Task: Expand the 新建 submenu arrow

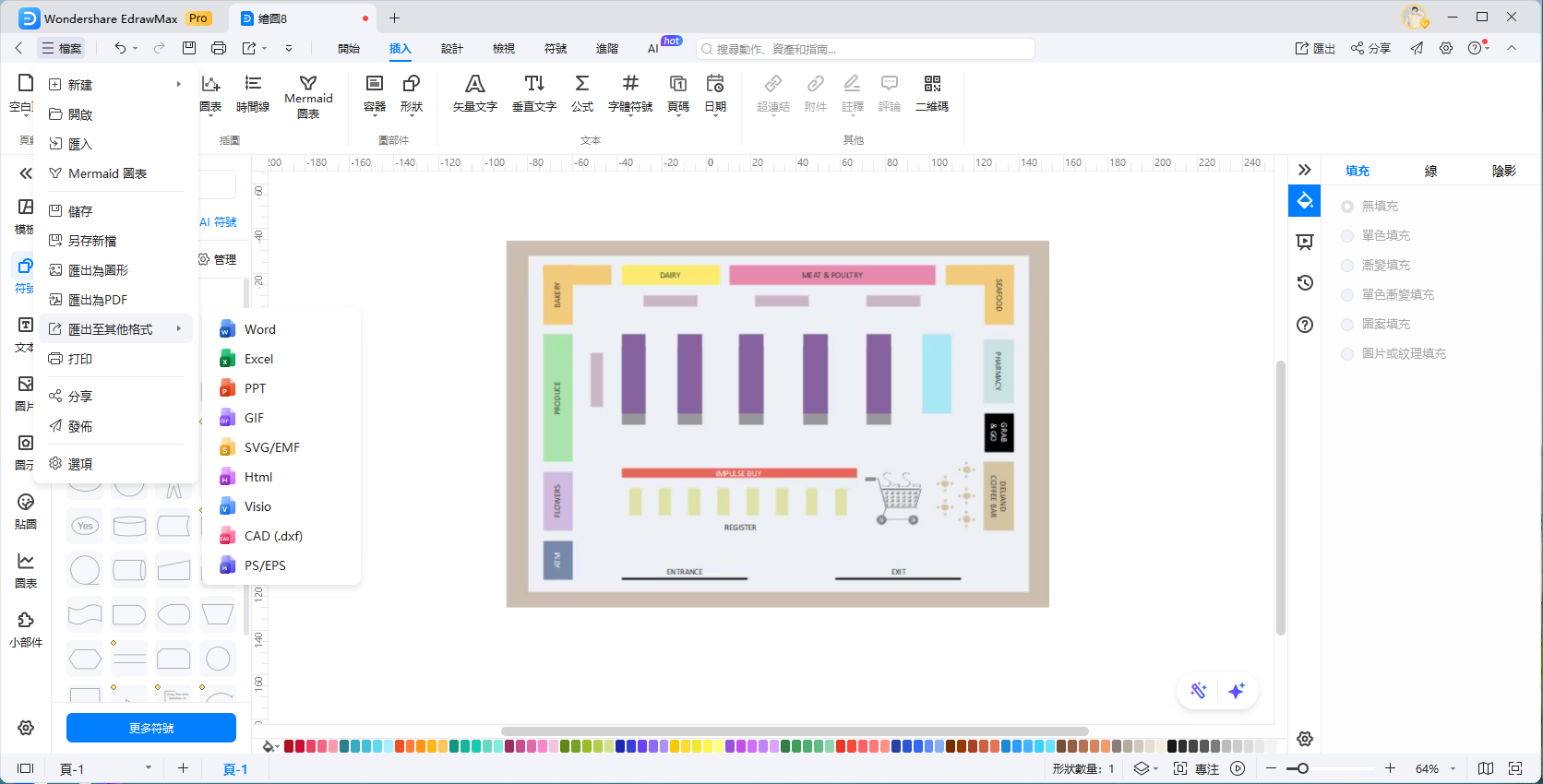Action: 178,85
